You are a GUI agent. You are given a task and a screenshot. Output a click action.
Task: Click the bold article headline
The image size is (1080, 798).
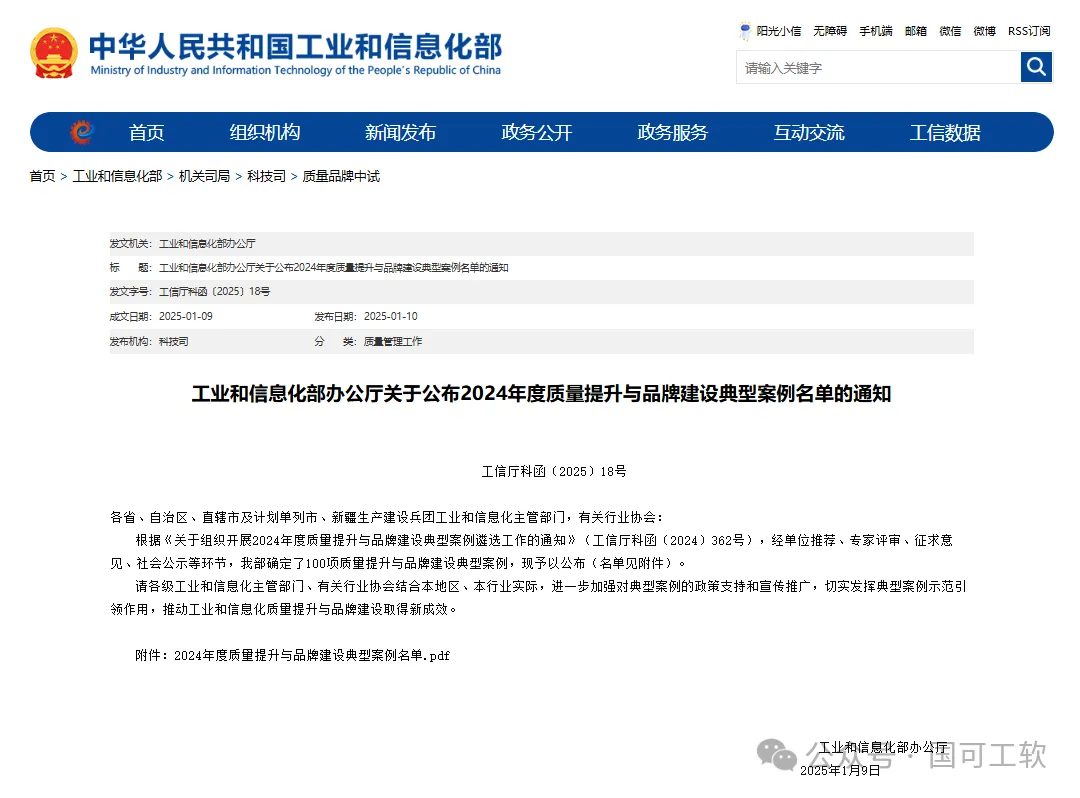[541, 394]
